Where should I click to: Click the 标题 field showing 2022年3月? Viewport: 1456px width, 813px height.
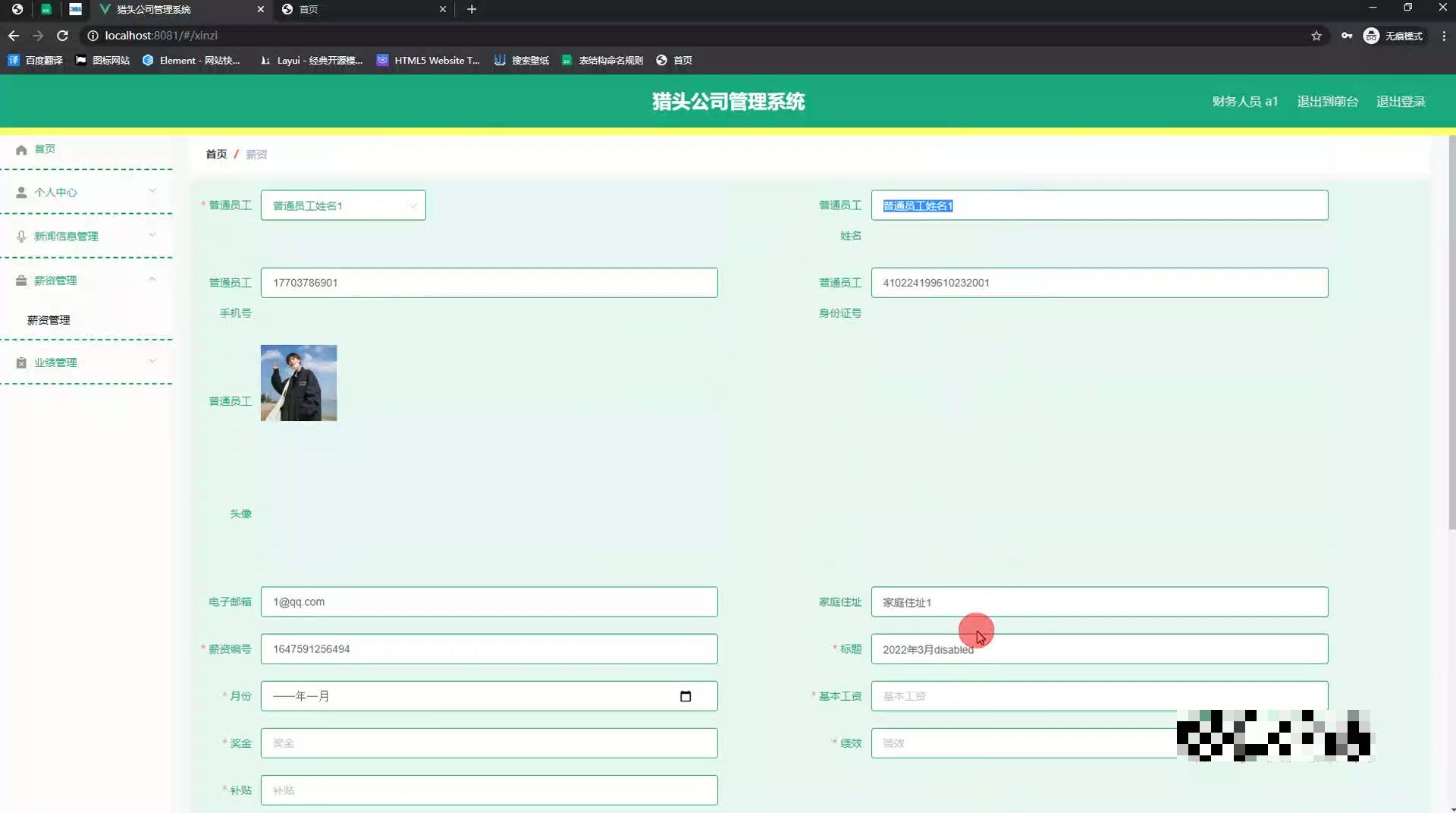1100,649
